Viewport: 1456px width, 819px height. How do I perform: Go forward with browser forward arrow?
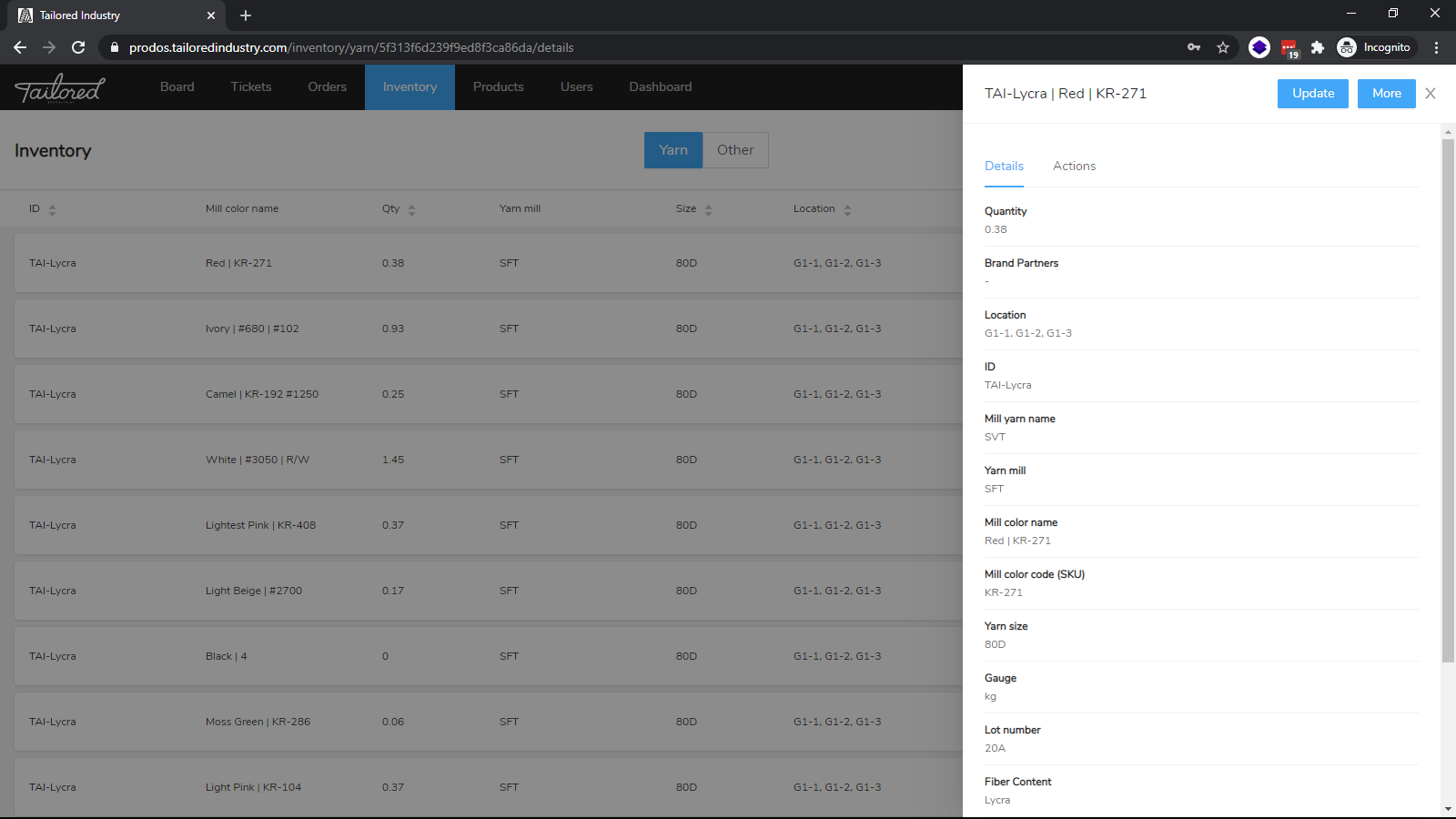point(49,47)
